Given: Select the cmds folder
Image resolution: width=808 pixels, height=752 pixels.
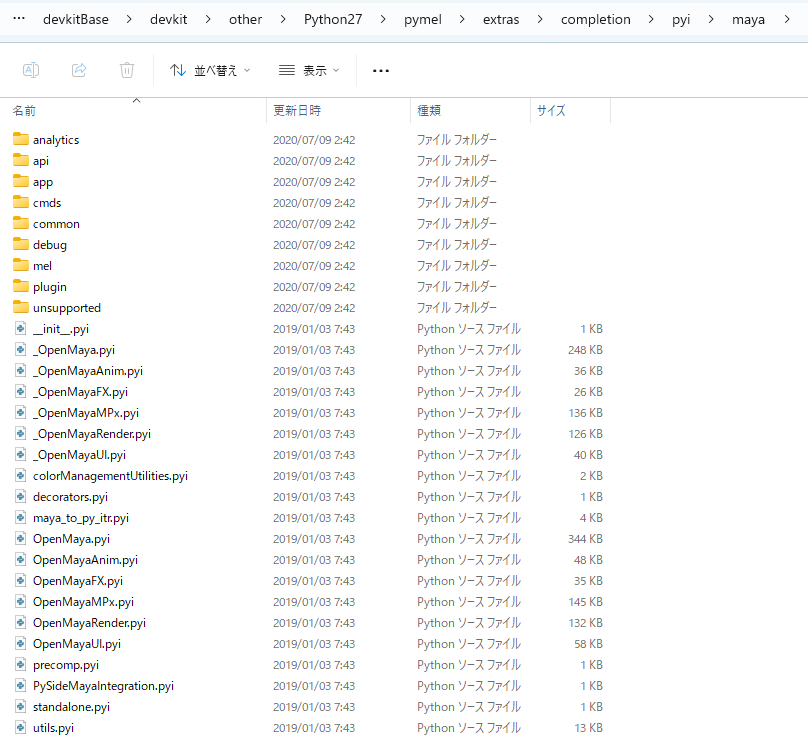Looking at the screenshot, I should [x=47, y=203].
